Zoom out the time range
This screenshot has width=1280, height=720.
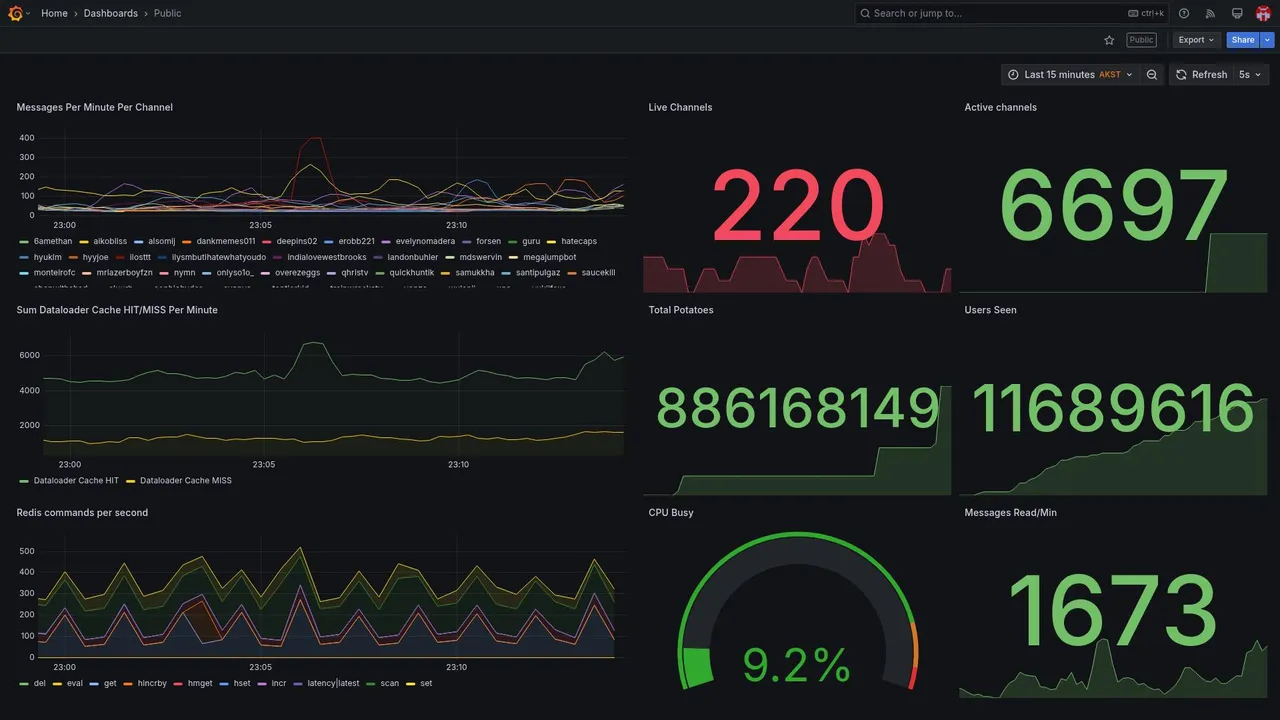coord(1152,75)
